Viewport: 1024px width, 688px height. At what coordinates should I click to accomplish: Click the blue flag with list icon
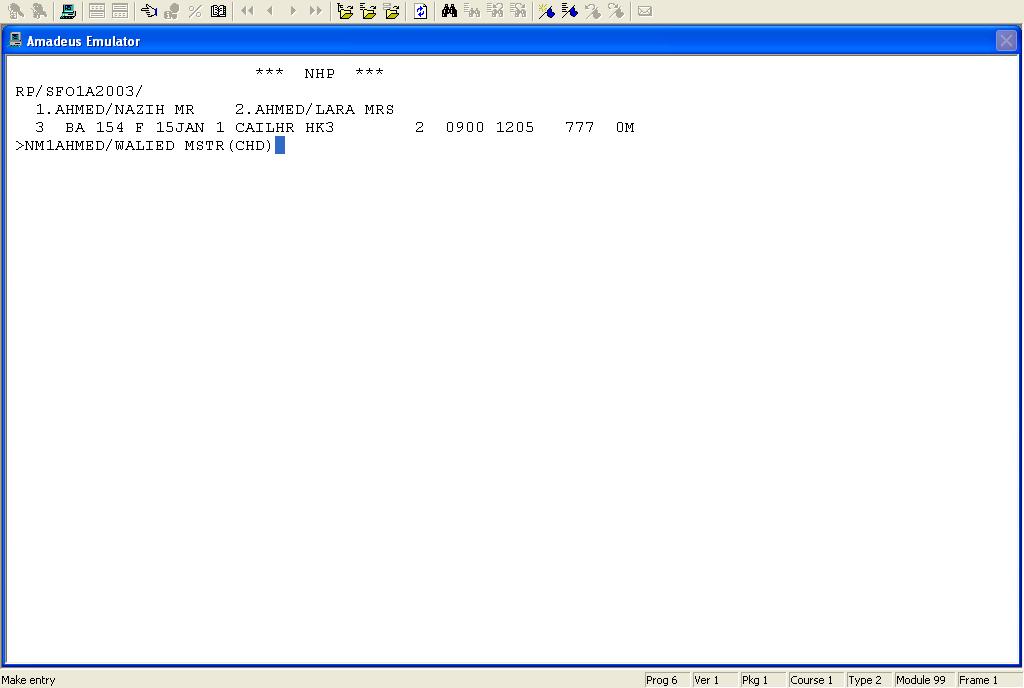click(569, 11)
